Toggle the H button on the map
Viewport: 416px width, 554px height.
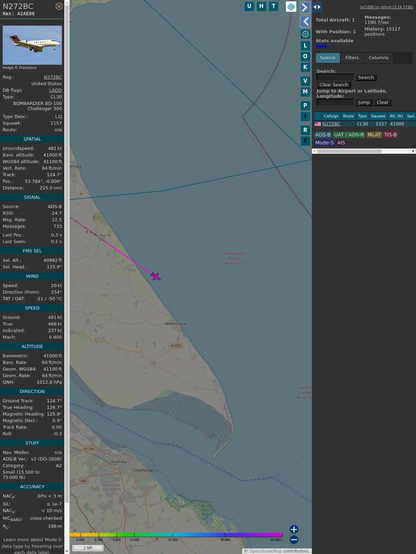261,6
